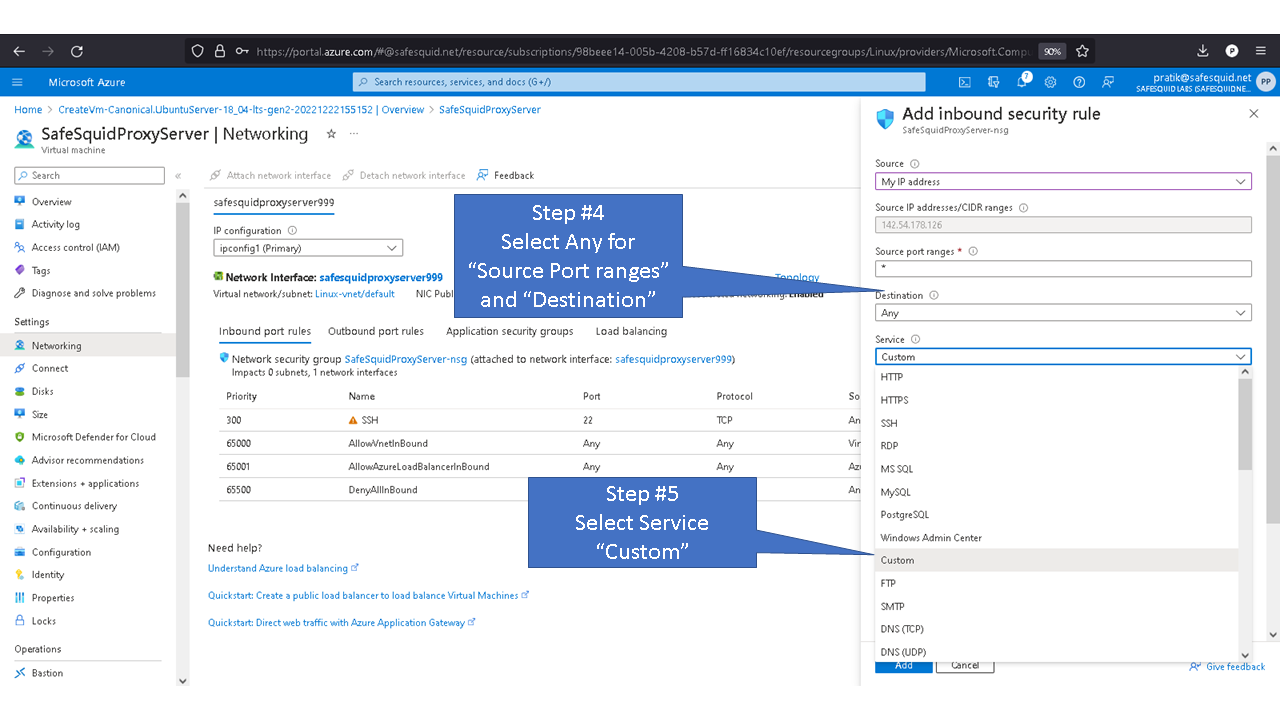
Task: Open Give feedback link in rule panel
Action: tap(1227, 667)
